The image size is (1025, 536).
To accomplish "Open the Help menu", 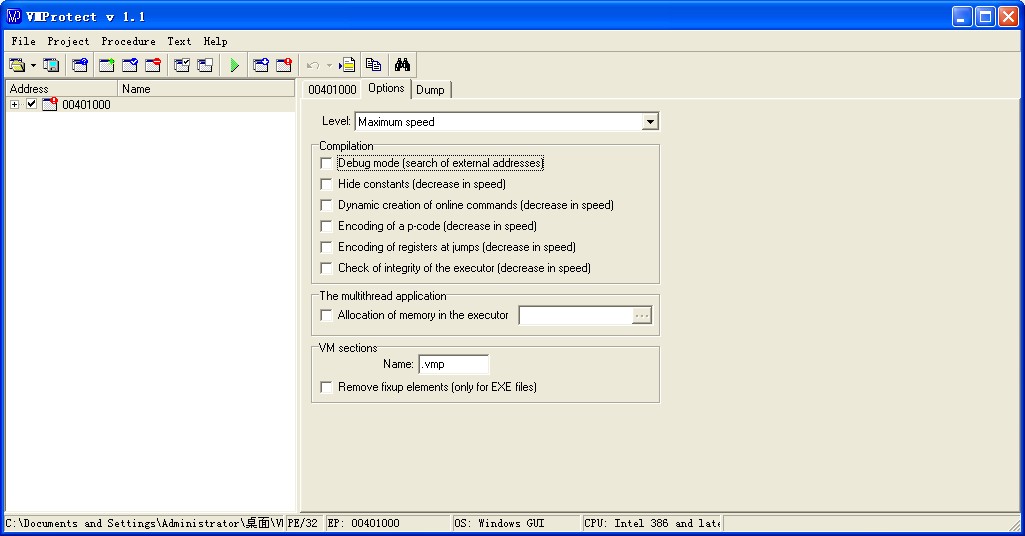I will point(216,41).
